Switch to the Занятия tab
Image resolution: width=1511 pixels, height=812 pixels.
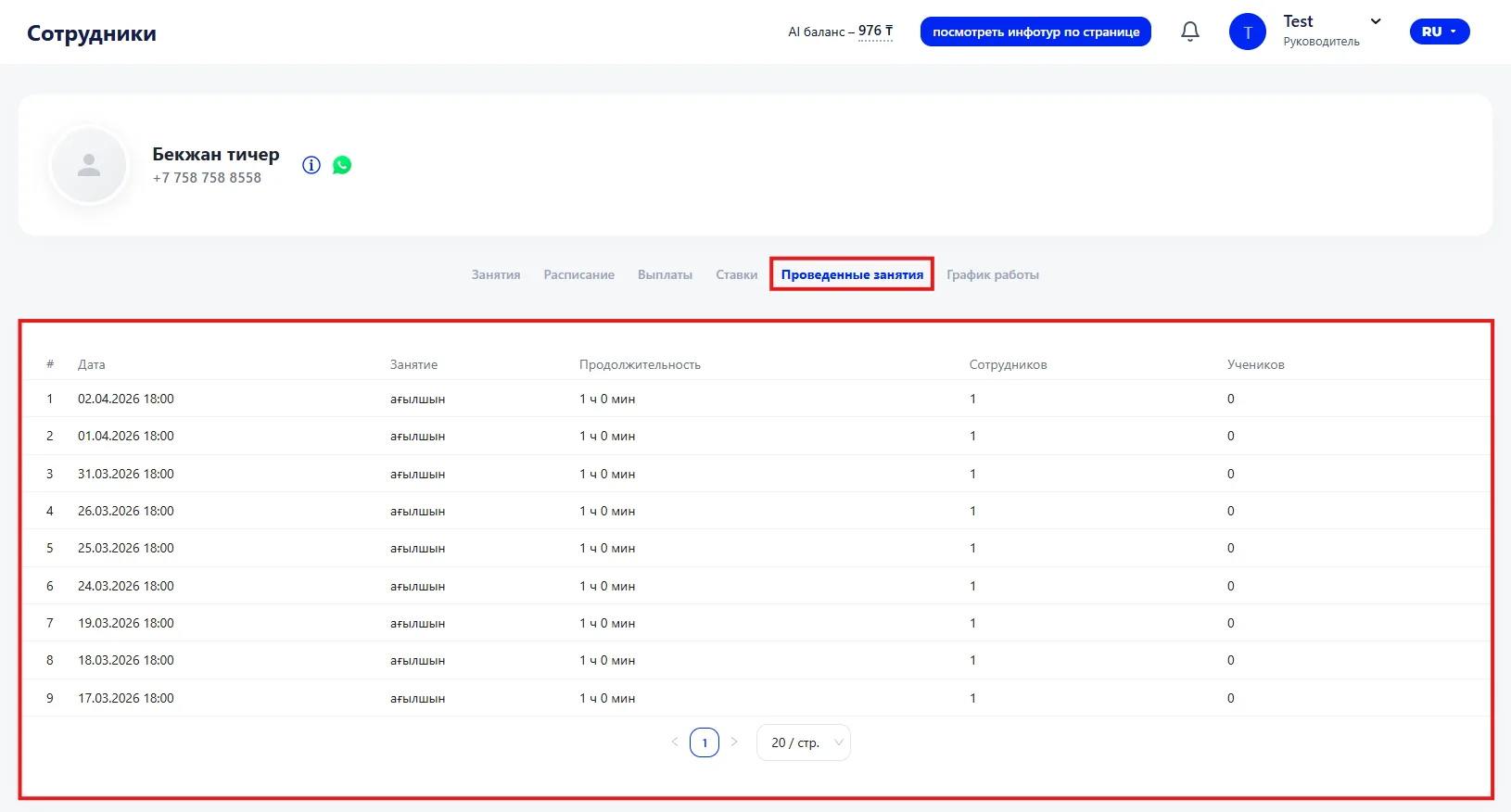496,274
